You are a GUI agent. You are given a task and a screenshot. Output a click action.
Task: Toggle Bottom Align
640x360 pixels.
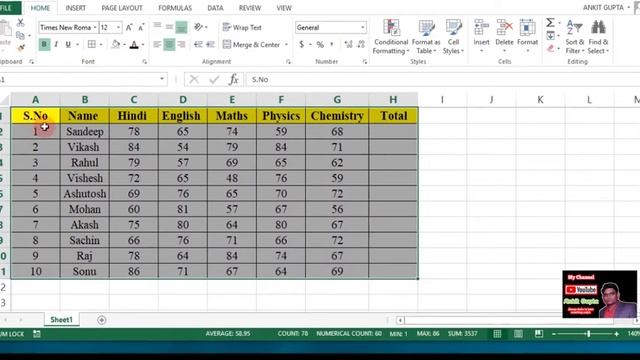coord(181,27)
